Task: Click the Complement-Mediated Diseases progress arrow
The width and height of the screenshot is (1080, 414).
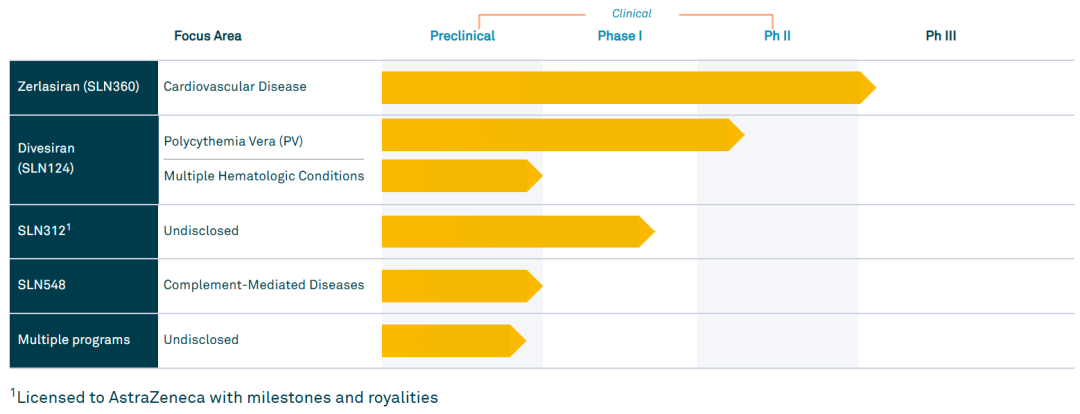Action: point(462,286)
